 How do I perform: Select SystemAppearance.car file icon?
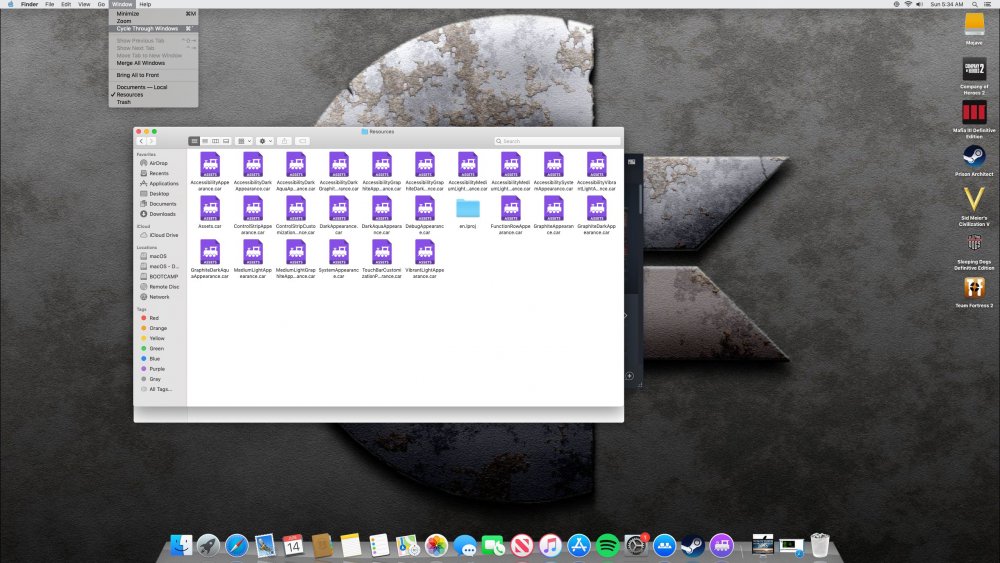pyautogui.click(x=339, y=252)
